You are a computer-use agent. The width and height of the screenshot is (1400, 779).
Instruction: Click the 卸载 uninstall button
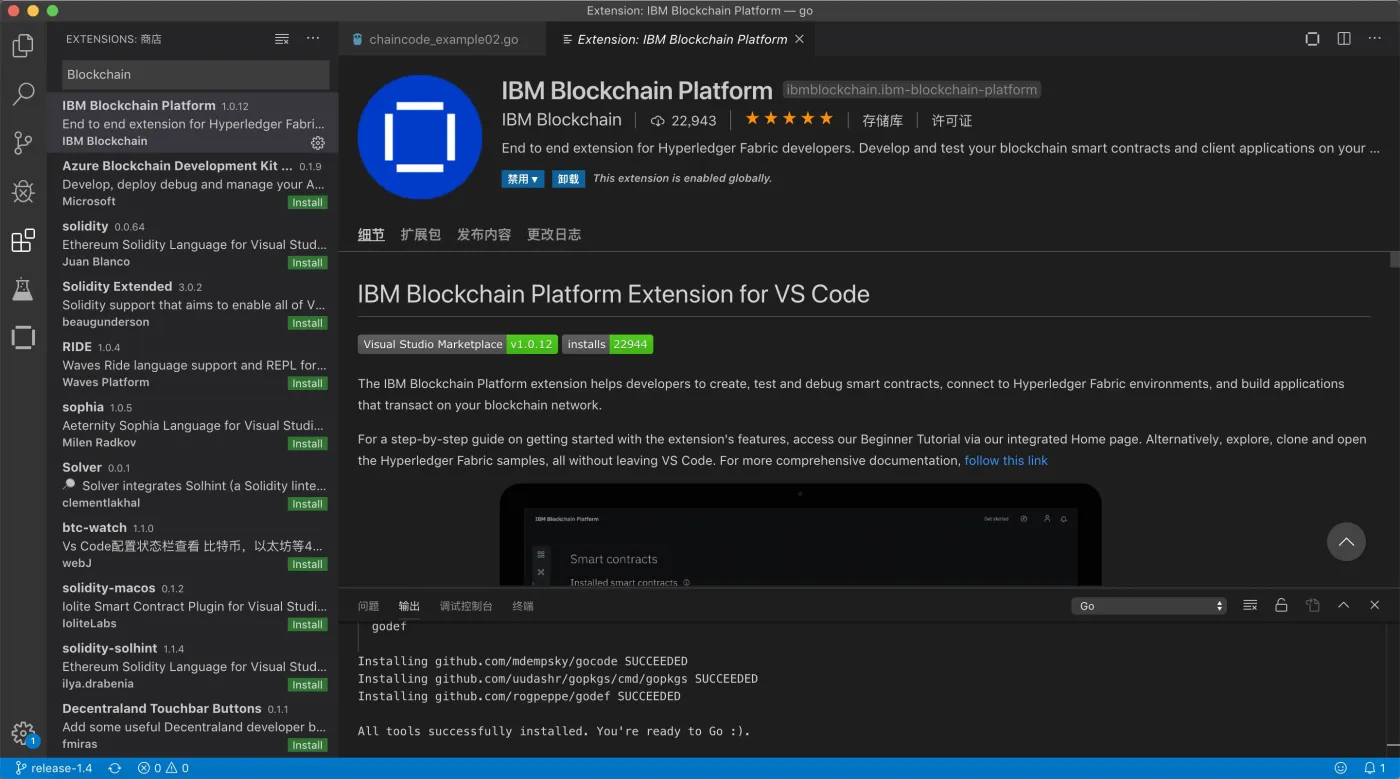click(x=568, y=179)
